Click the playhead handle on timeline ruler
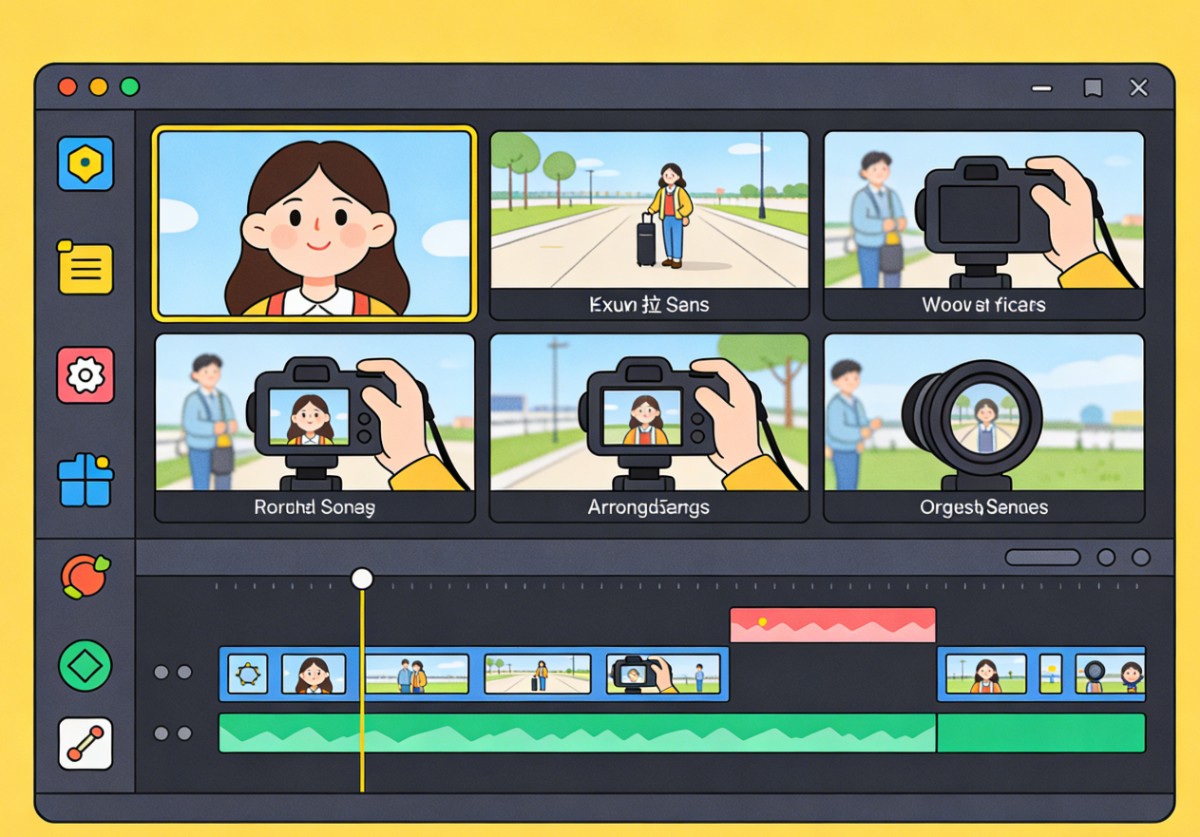 coord(362,579)
